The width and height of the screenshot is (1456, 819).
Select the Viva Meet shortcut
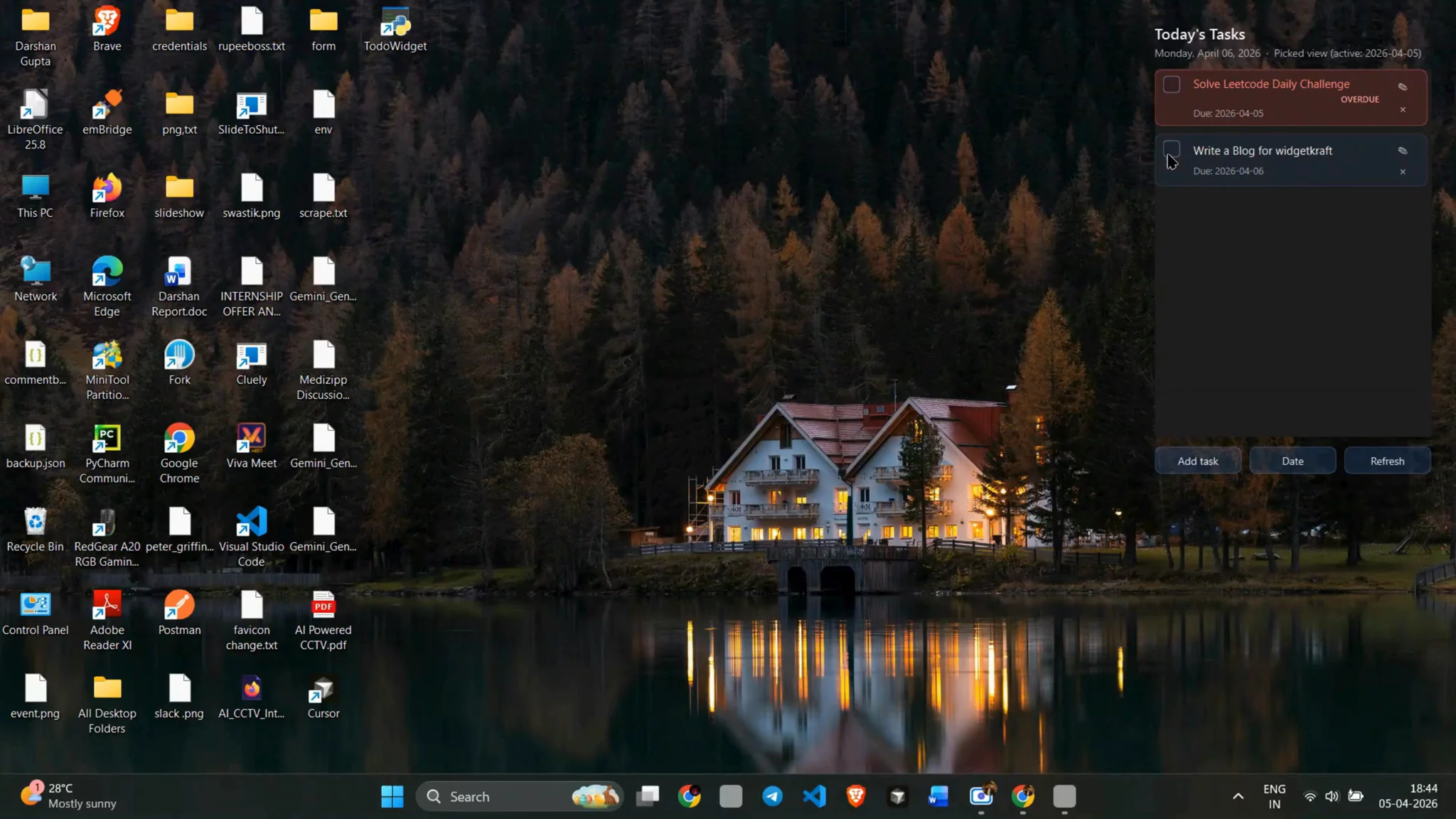[252, 447]
